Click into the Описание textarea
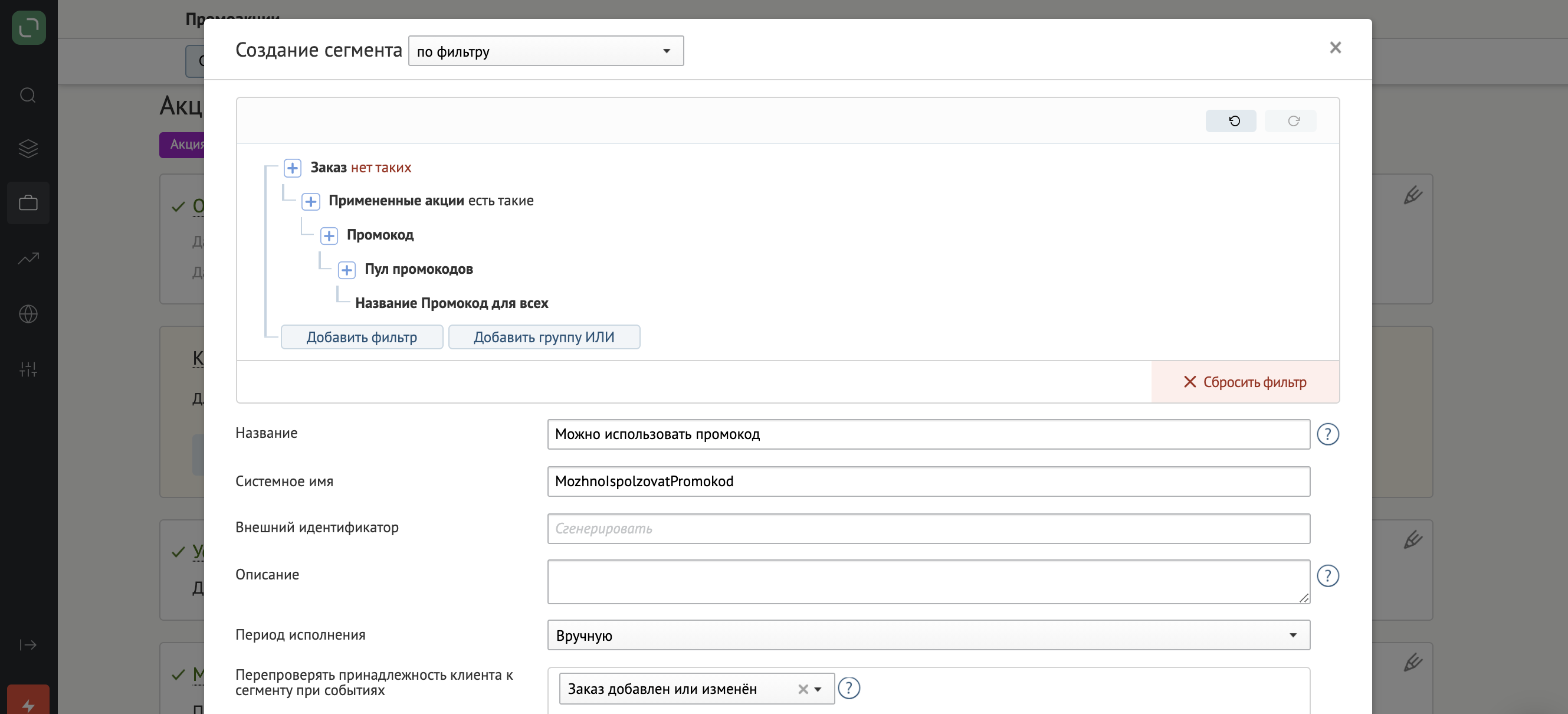Image resolution: width=1568 pixels, height=714 pixels. click(929, 582)
